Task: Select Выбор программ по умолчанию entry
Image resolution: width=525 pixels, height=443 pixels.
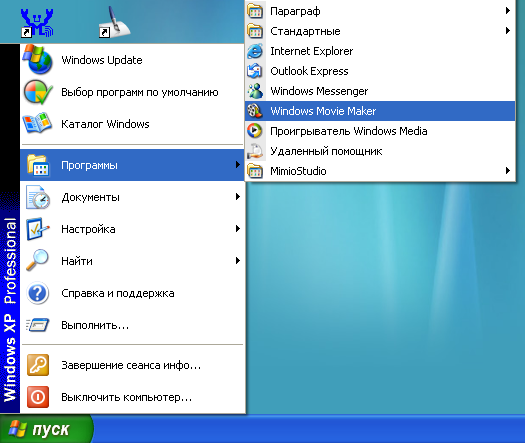Action: tap(132, 92)
